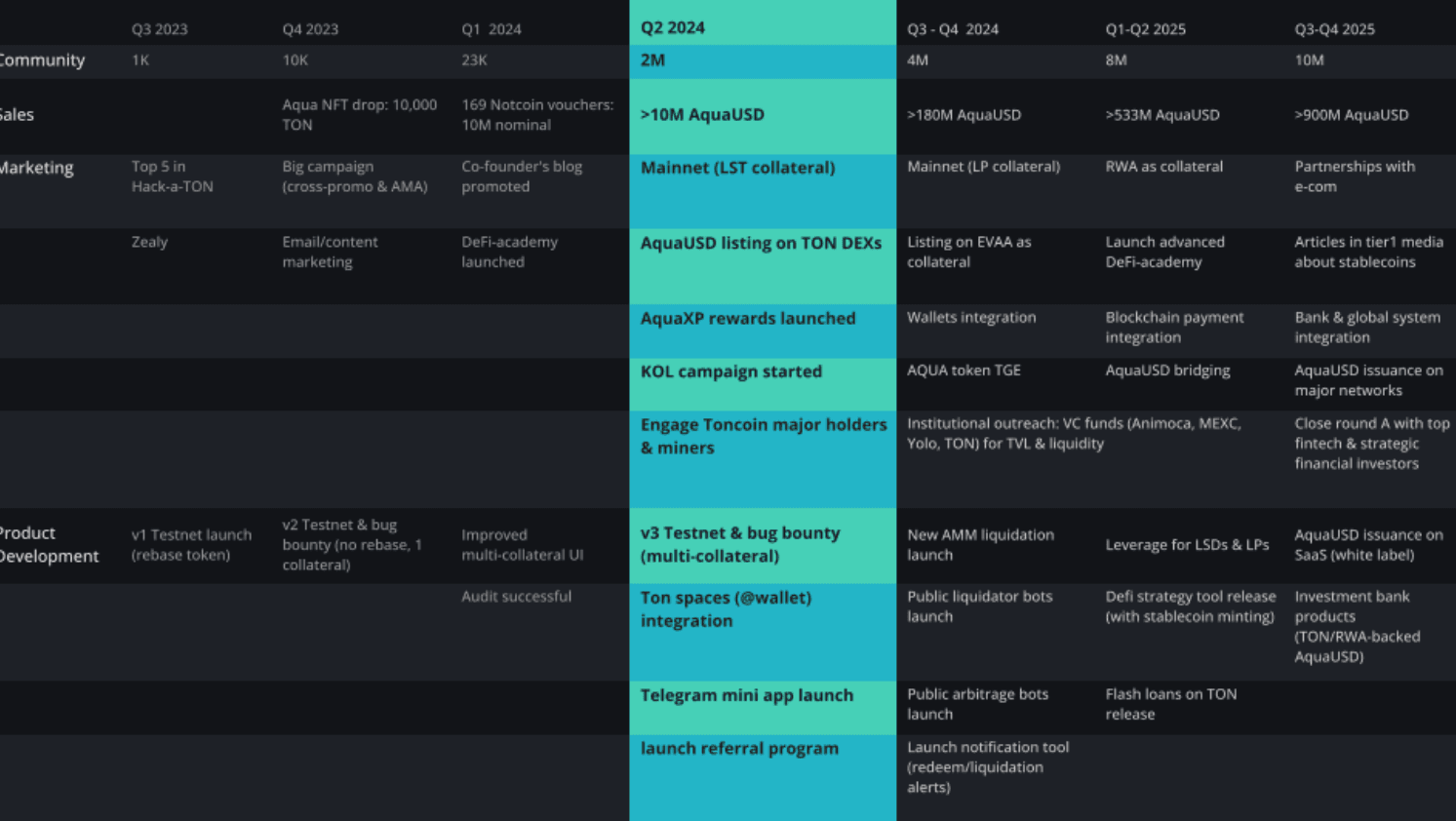Click the 'Q3-Q4 2025' column header
The height and width of the screenshot is (821, 1456).
coord(1335,29)
